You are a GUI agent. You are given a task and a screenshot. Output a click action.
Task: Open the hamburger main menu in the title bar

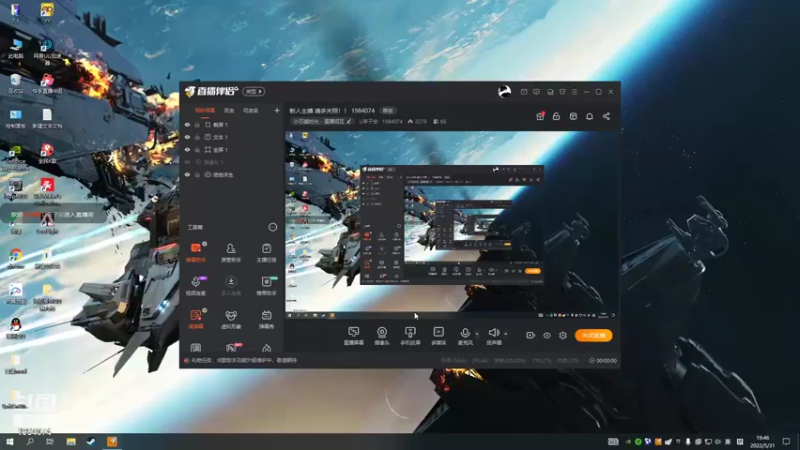click(574, 92)
